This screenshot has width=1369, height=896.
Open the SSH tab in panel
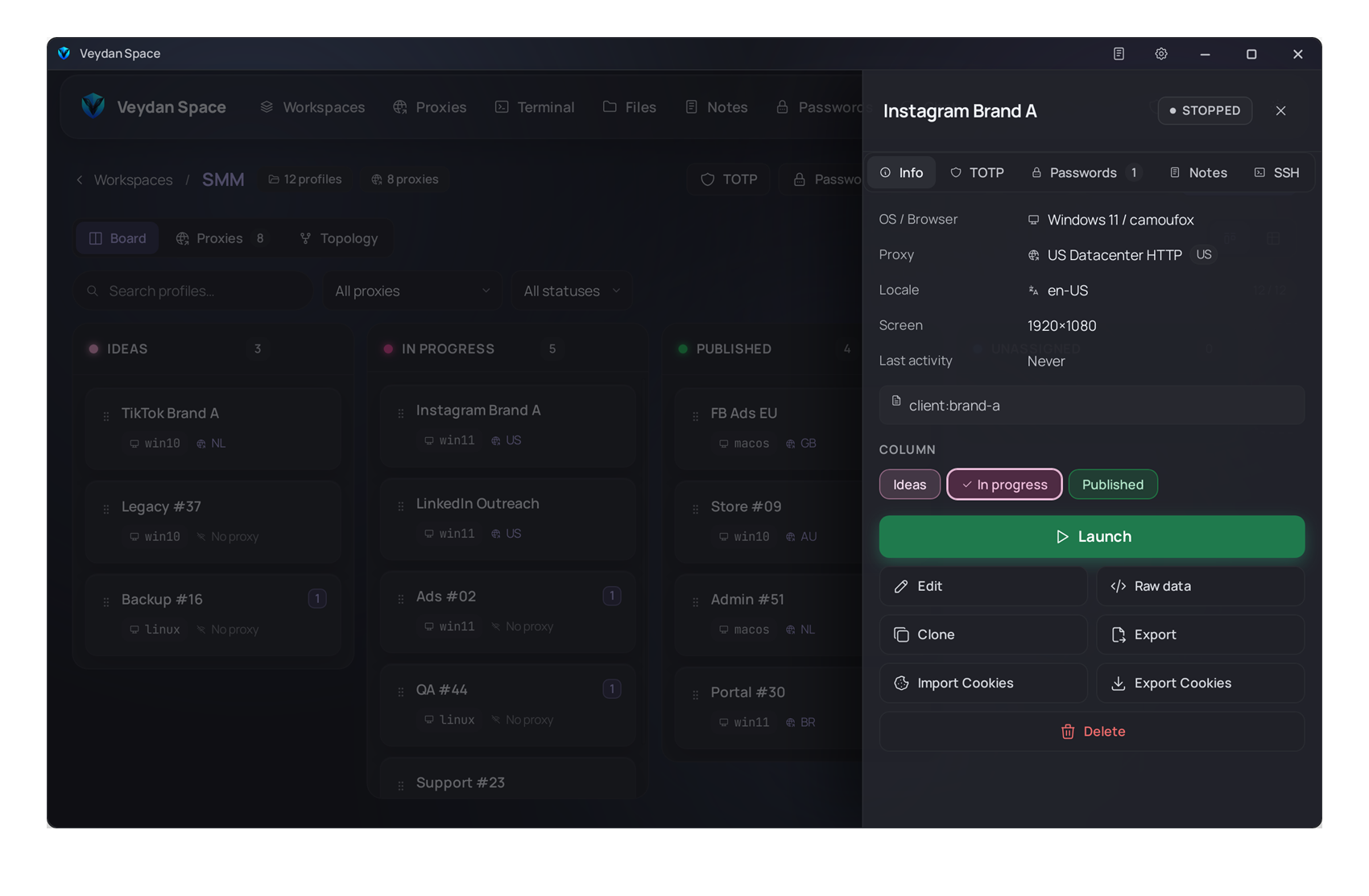coord(1277,173)
